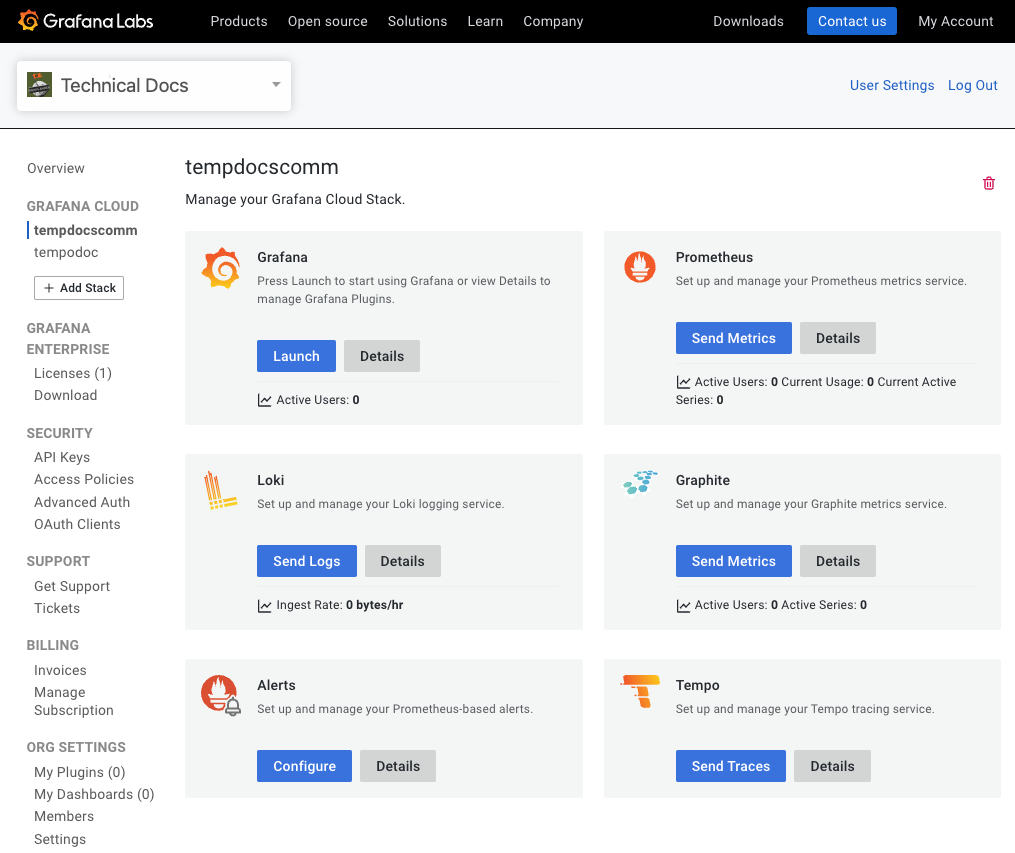Select the Loki logging service icon
The height and width of the screenshot is (853, 1015).
(x=220, y=491)
